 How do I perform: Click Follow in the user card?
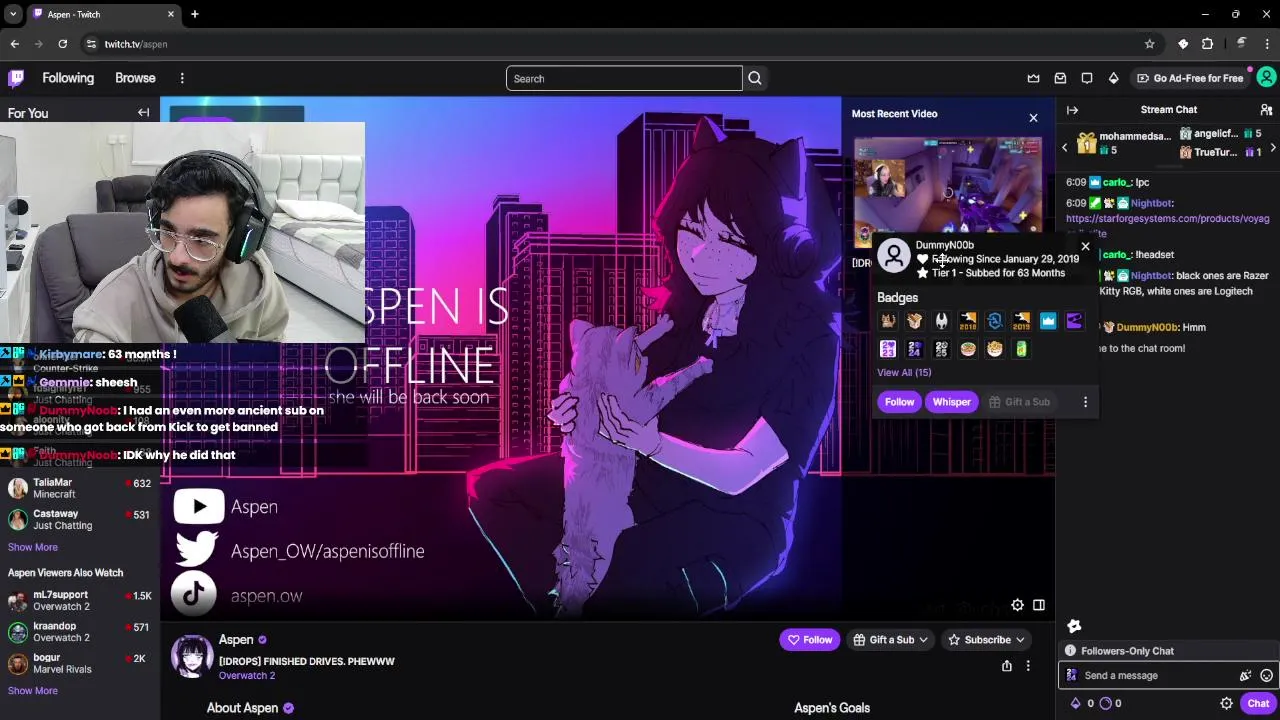(899, 402)
